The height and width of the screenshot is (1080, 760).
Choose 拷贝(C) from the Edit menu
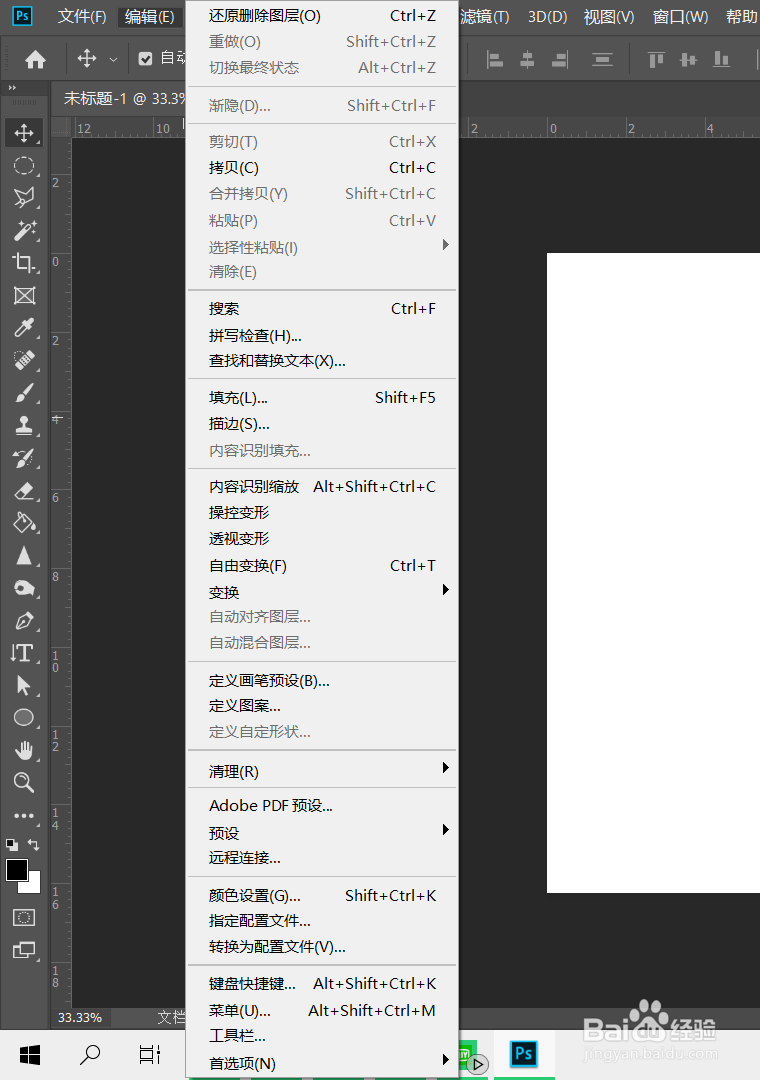[322, 167]
